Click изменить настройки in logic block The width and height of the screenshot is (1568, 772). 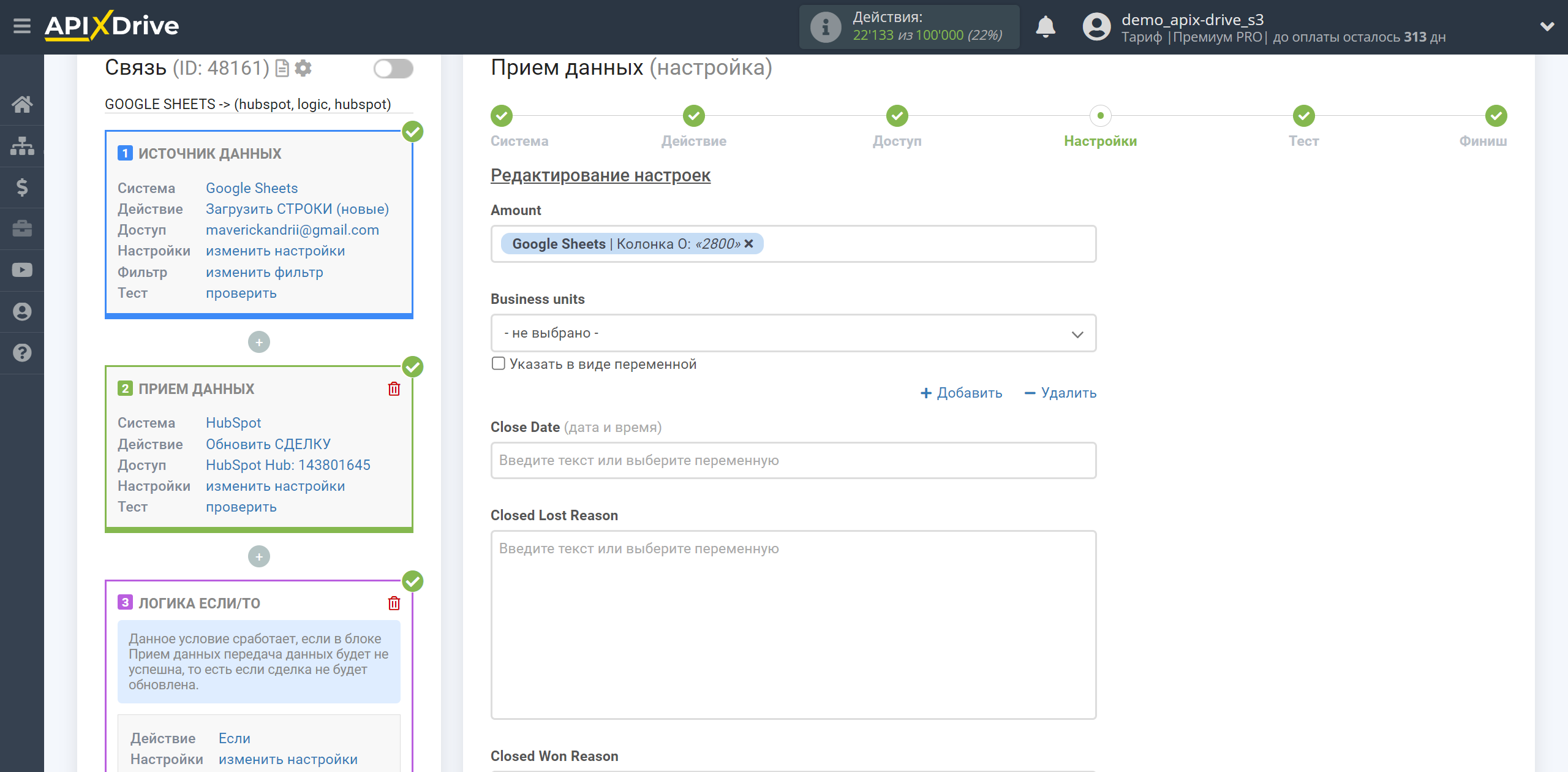[x=288, y=759]
